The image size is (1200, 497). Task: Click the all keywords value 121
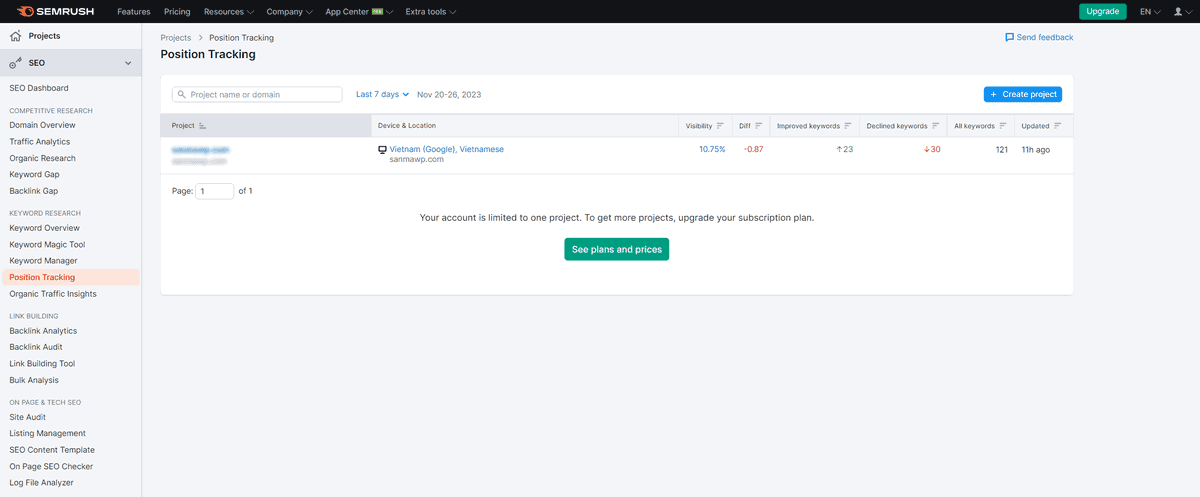click(1001, 149)
